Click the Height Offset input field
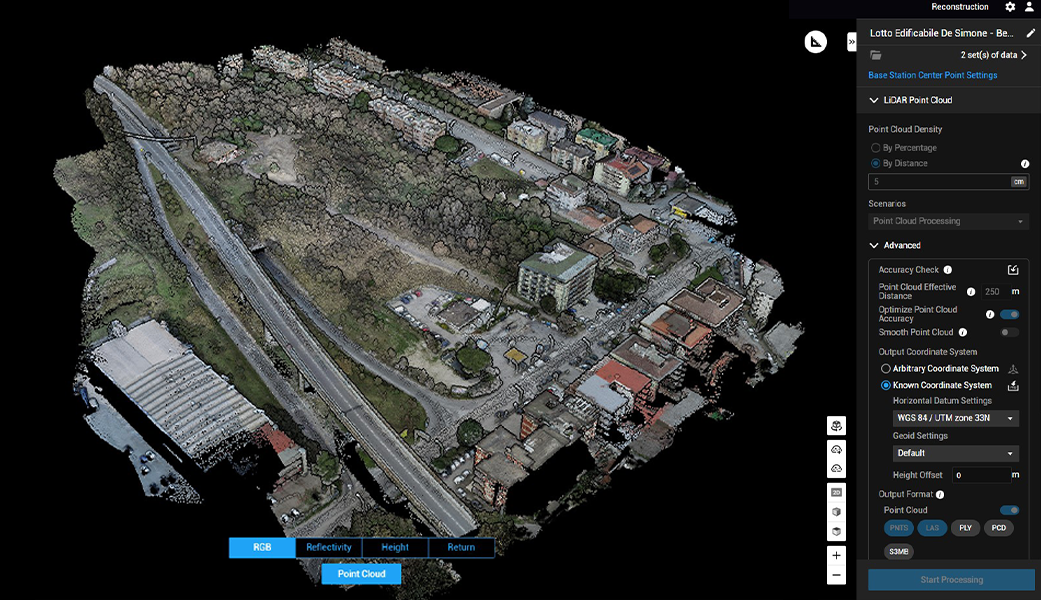1041x600 pixels. tap(981, 475)
